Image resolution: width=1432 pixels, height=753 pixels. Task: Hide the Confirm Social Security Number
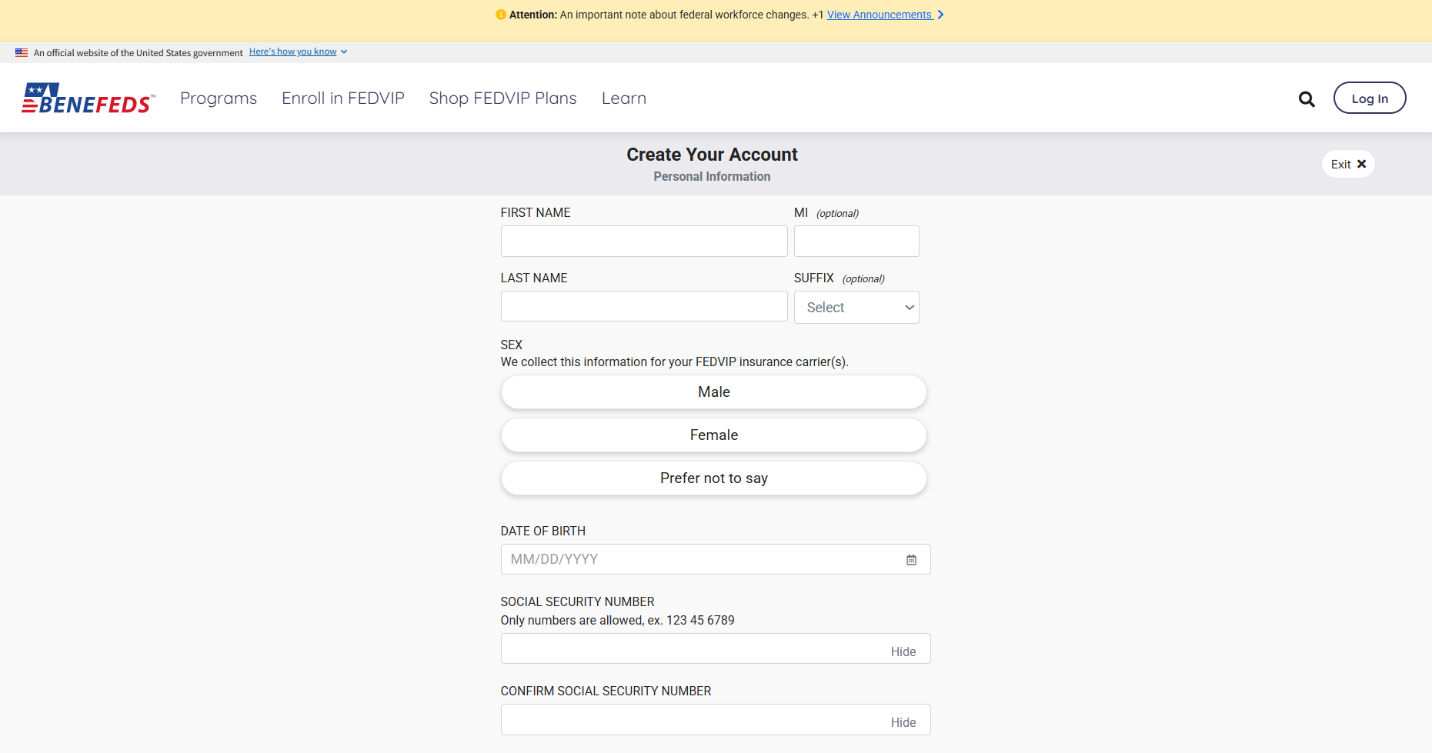click(903, 722)
